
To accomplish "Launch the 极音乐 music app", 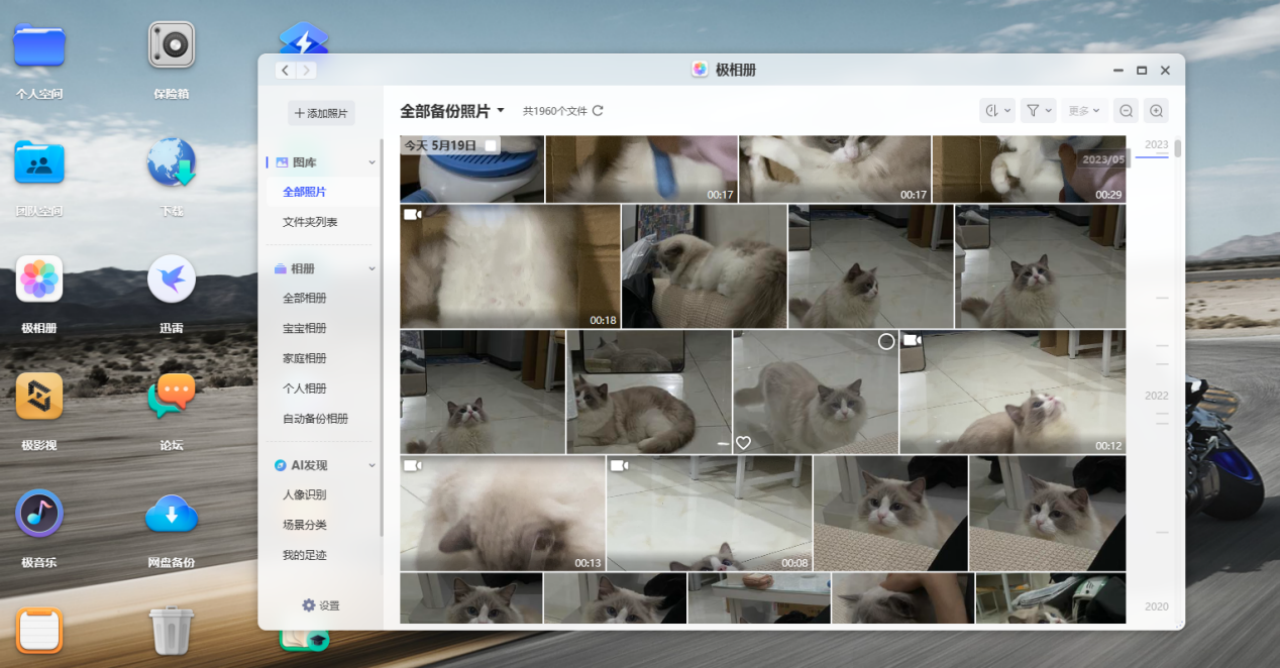I will (39, 513).
